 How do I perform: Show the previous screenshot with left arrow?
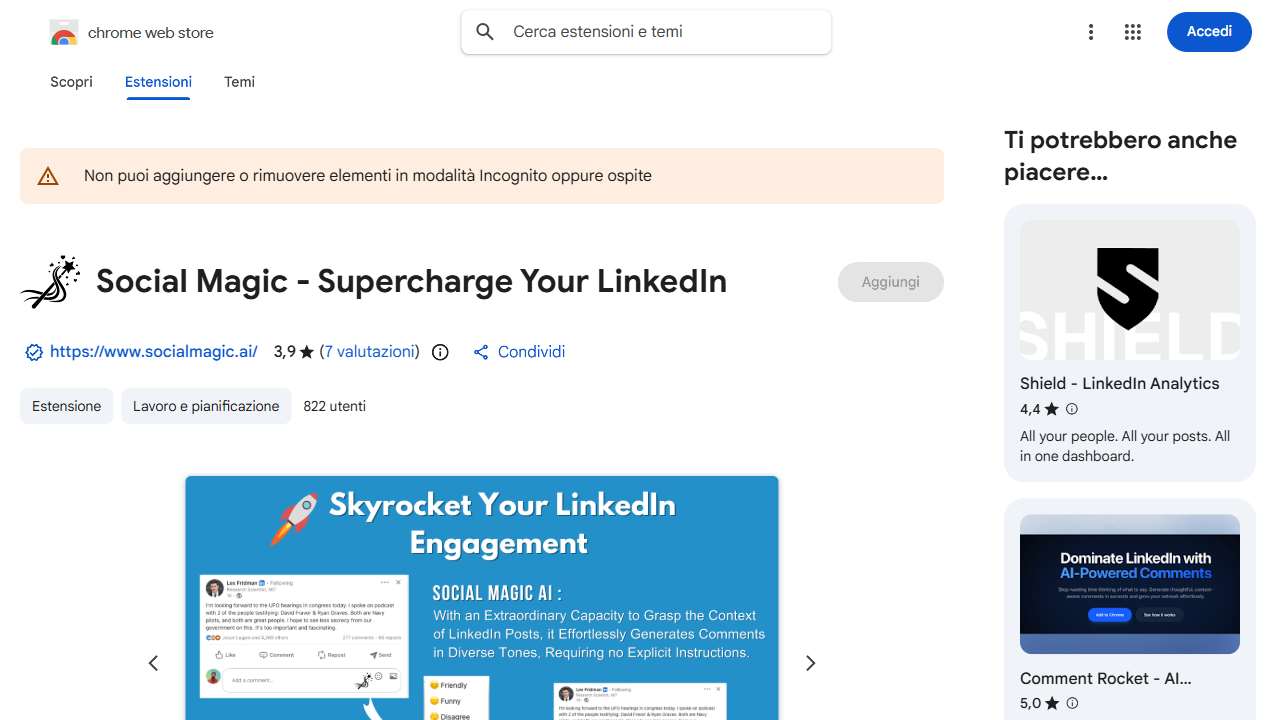(x=153, y=663)
